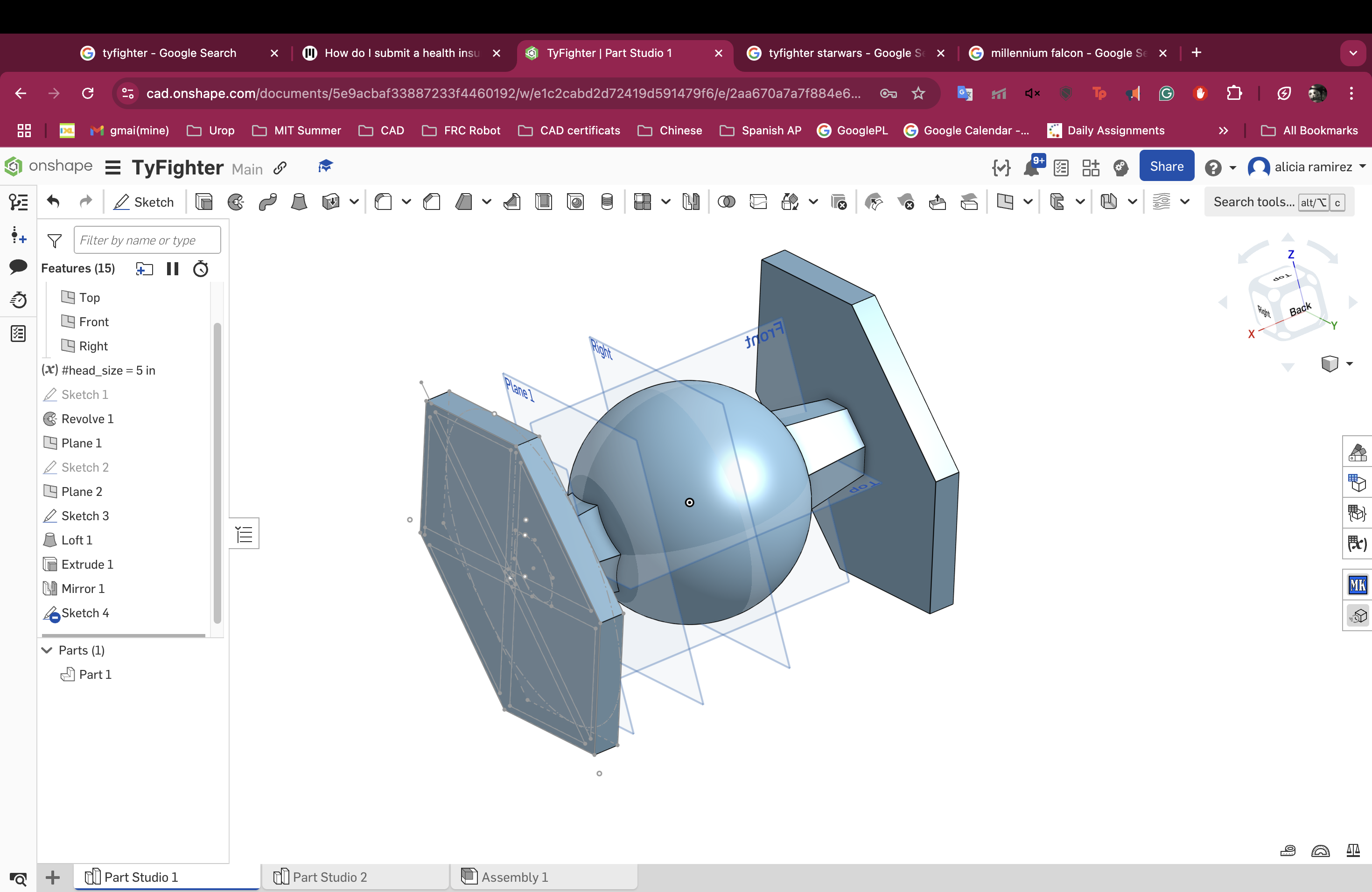Select the Hole tool
The width and height of the screenshot is (1372, 892).
tap(575, 202)
